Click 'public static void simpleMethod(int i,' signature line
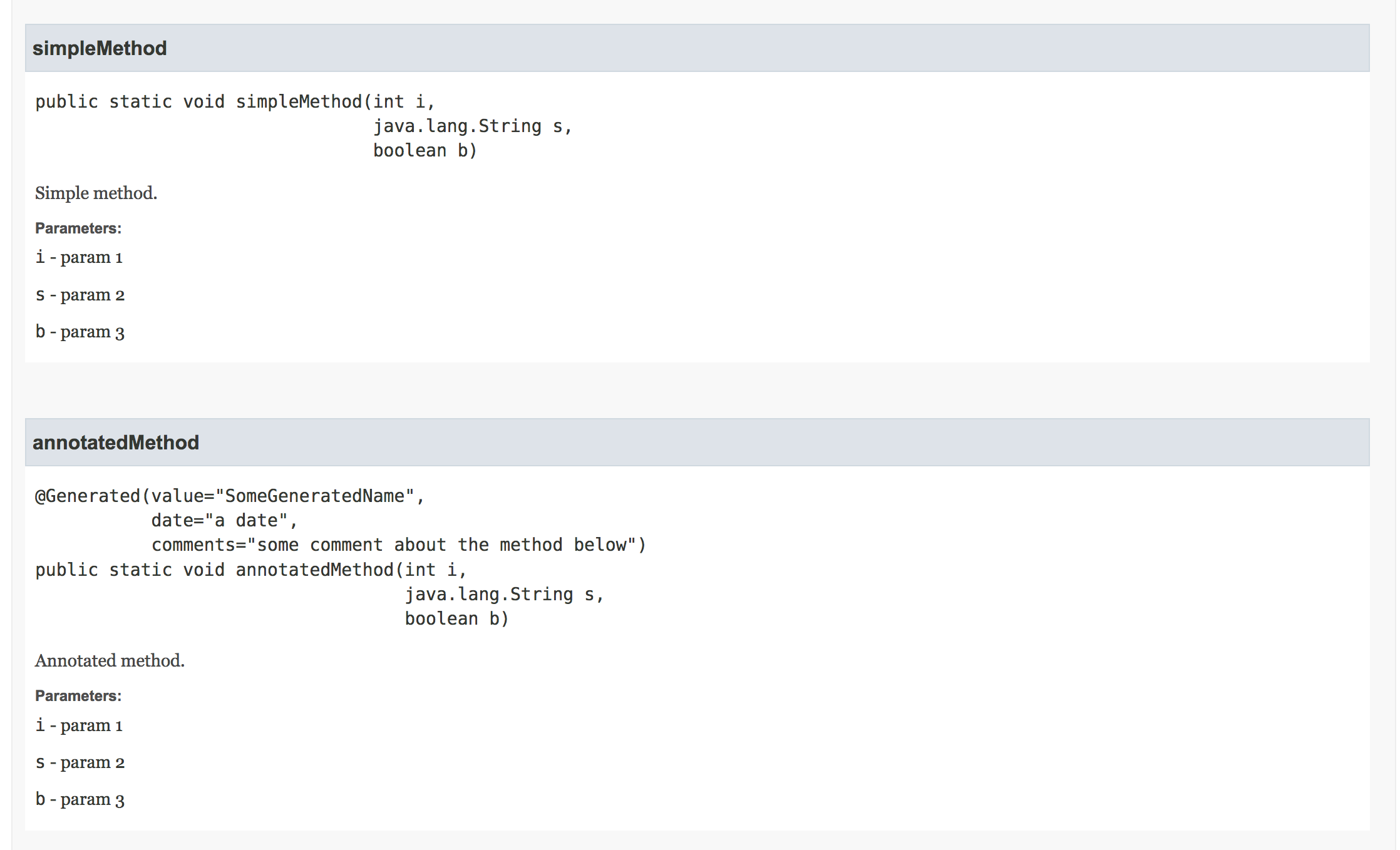This screenshot has height=850, width=1400. coord(235,101)
